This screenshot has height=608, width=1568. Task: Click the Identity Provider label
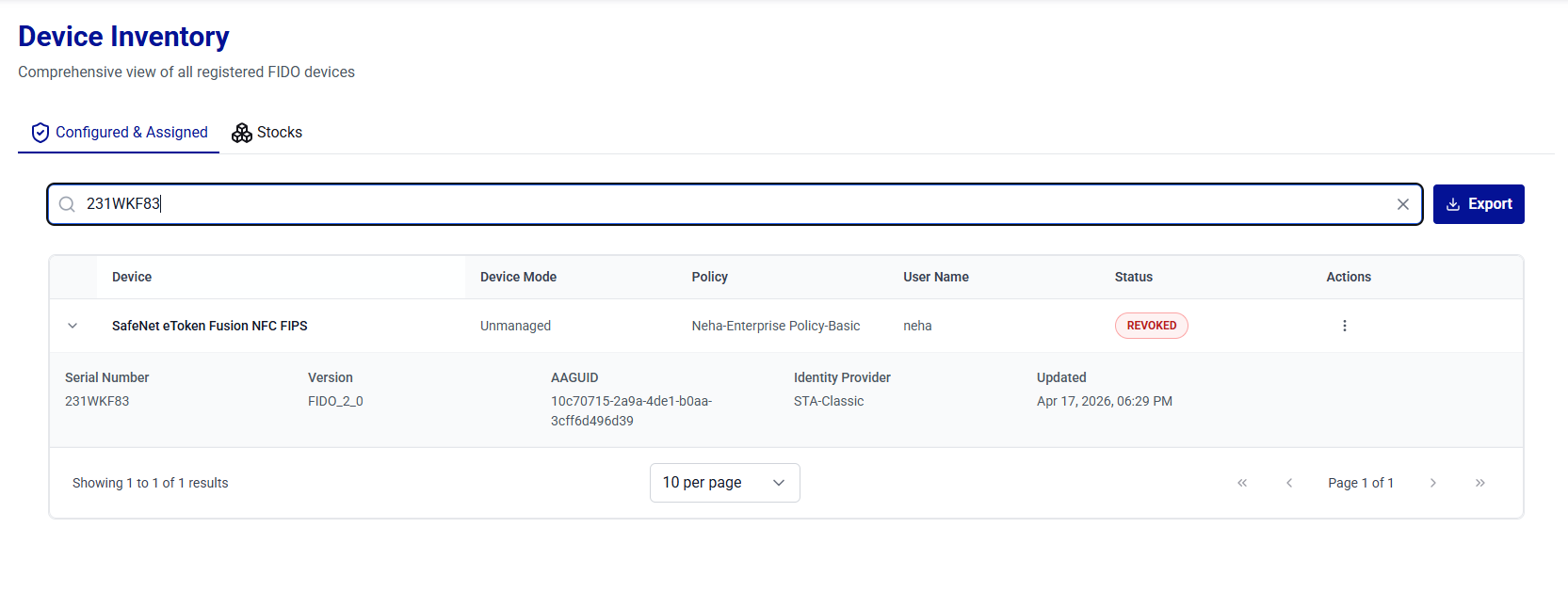(842, 377)
